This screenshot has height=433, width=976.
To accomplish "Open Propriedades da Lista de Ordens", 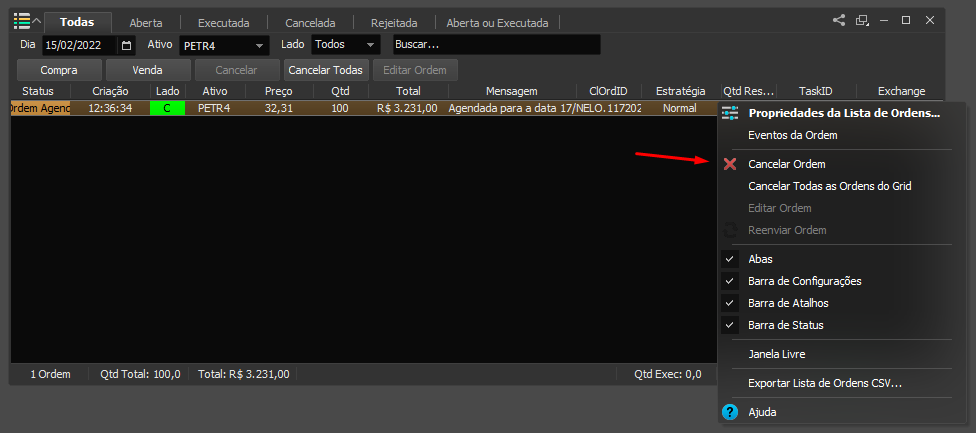I will [843, 113].
